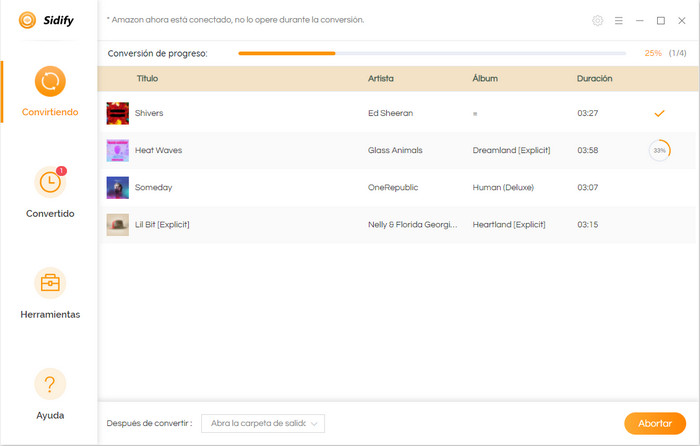Click artist OneRepublic
Viewport: 700px width, 446px height.
(x=393, y=188)
